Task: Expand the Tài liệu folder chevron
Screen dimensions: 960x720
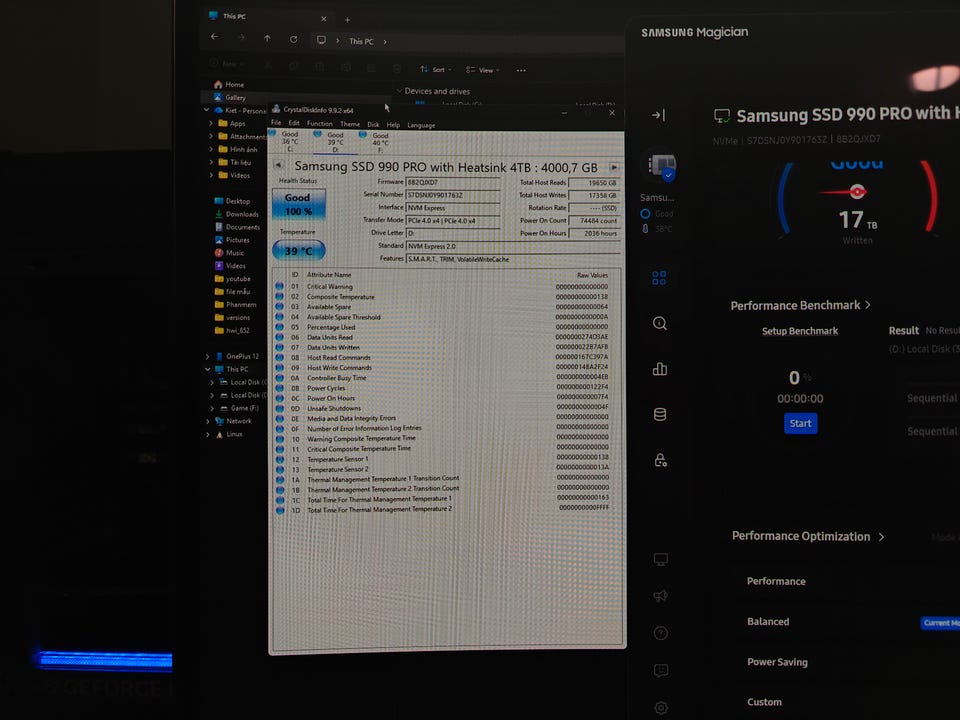Action: point(211,162)
